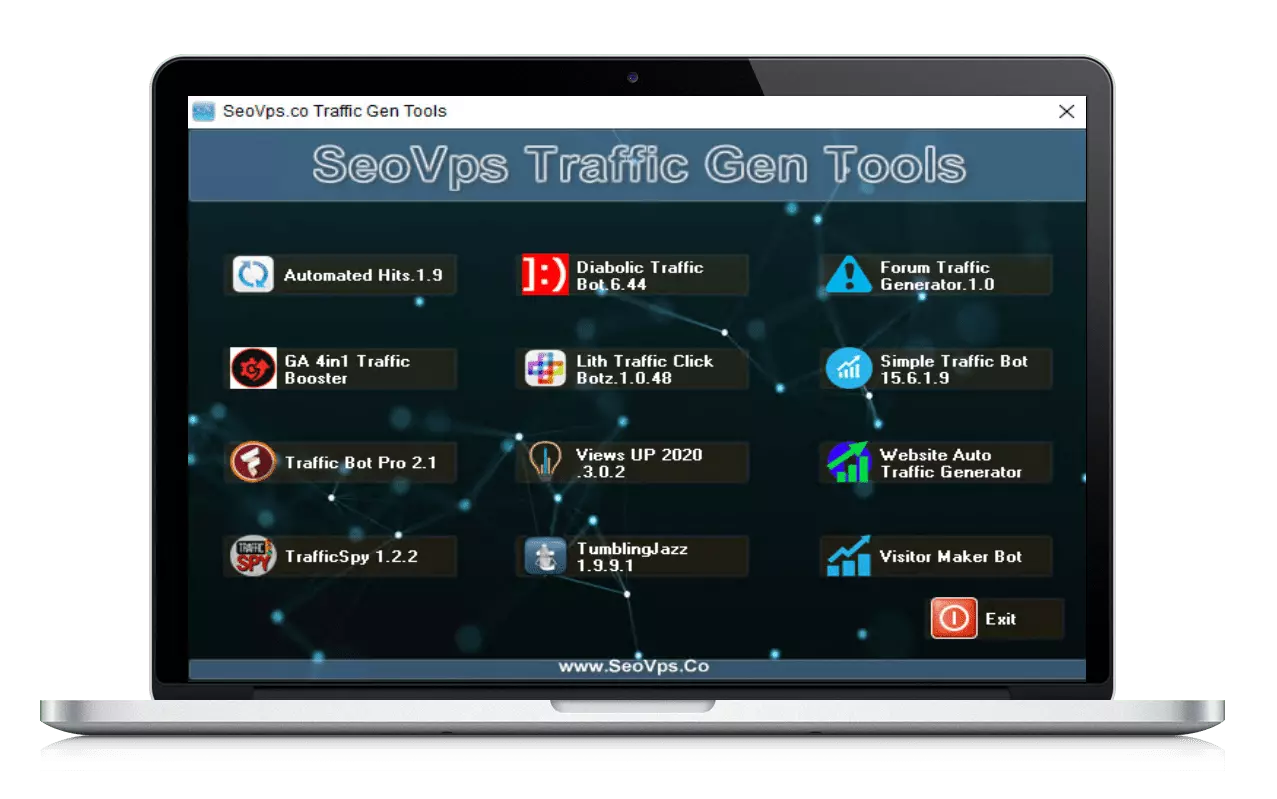
Task: Click the red Diabolic Traffic Bot icon
Action: click(545, 274)
